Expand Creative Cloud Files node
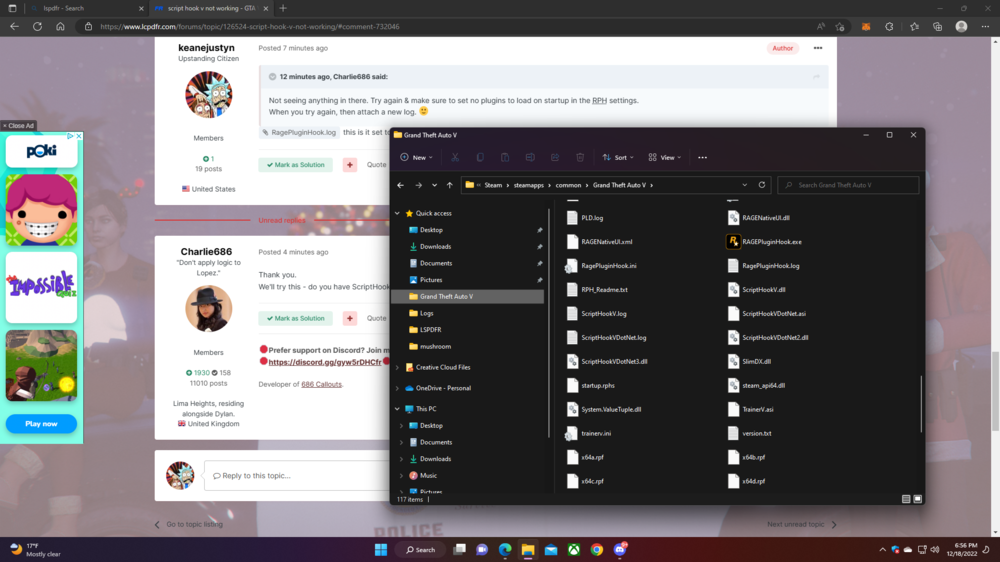The height and width of the screenshot is (562, 1000). [x=397, y=367]
